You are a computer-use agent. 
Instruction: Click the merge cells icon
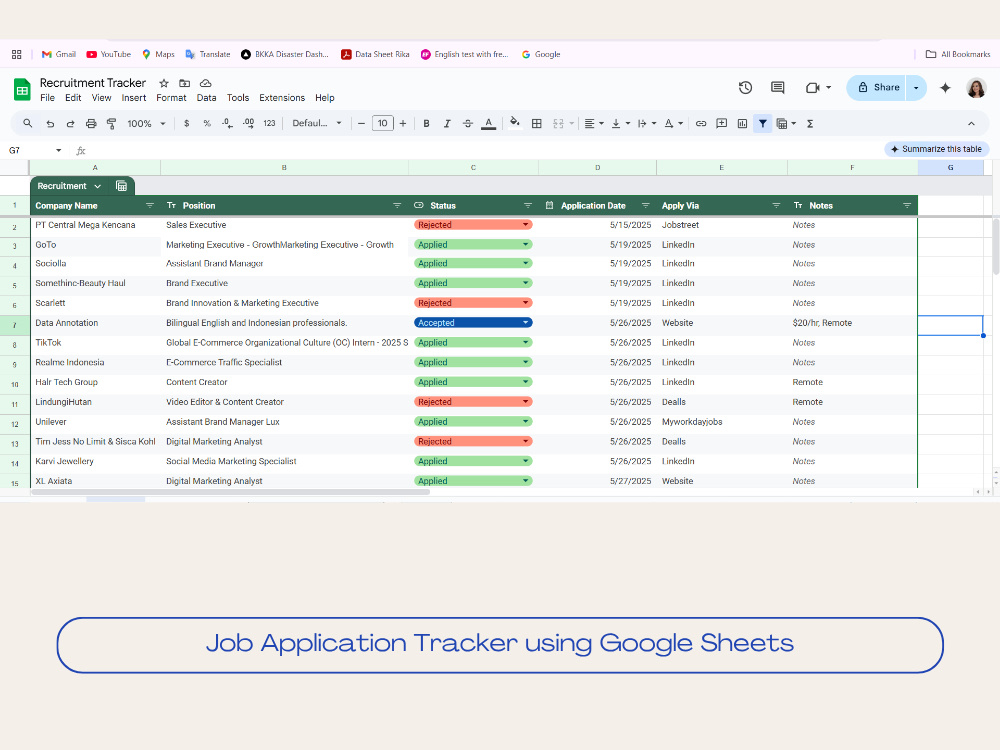pos(558,124)
